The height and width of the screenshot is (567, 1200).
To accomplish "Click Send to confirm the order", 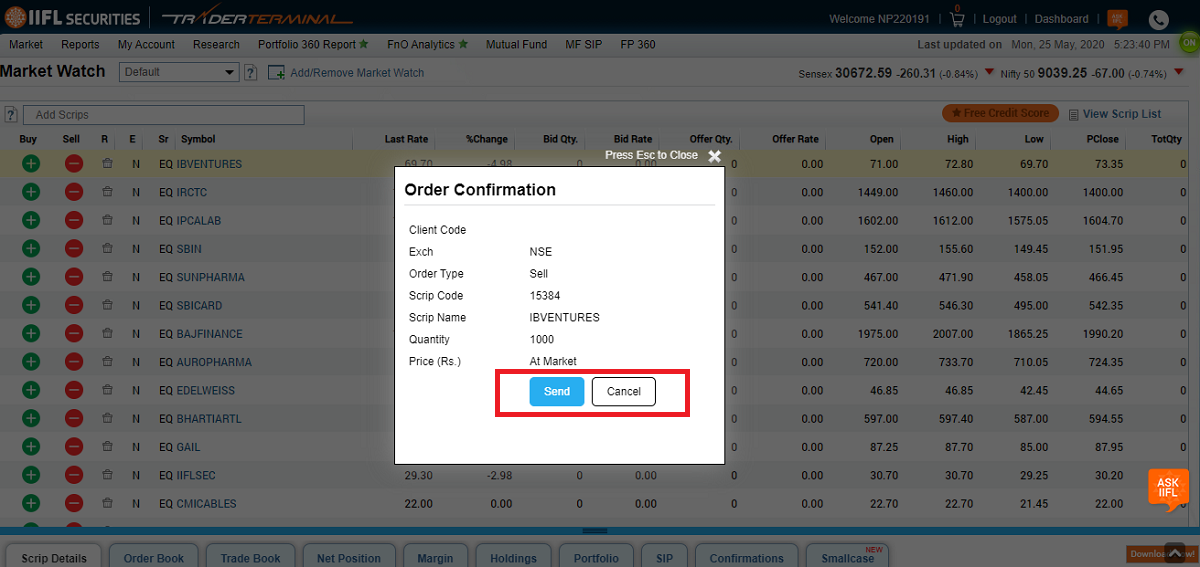I will pos(557,391).
